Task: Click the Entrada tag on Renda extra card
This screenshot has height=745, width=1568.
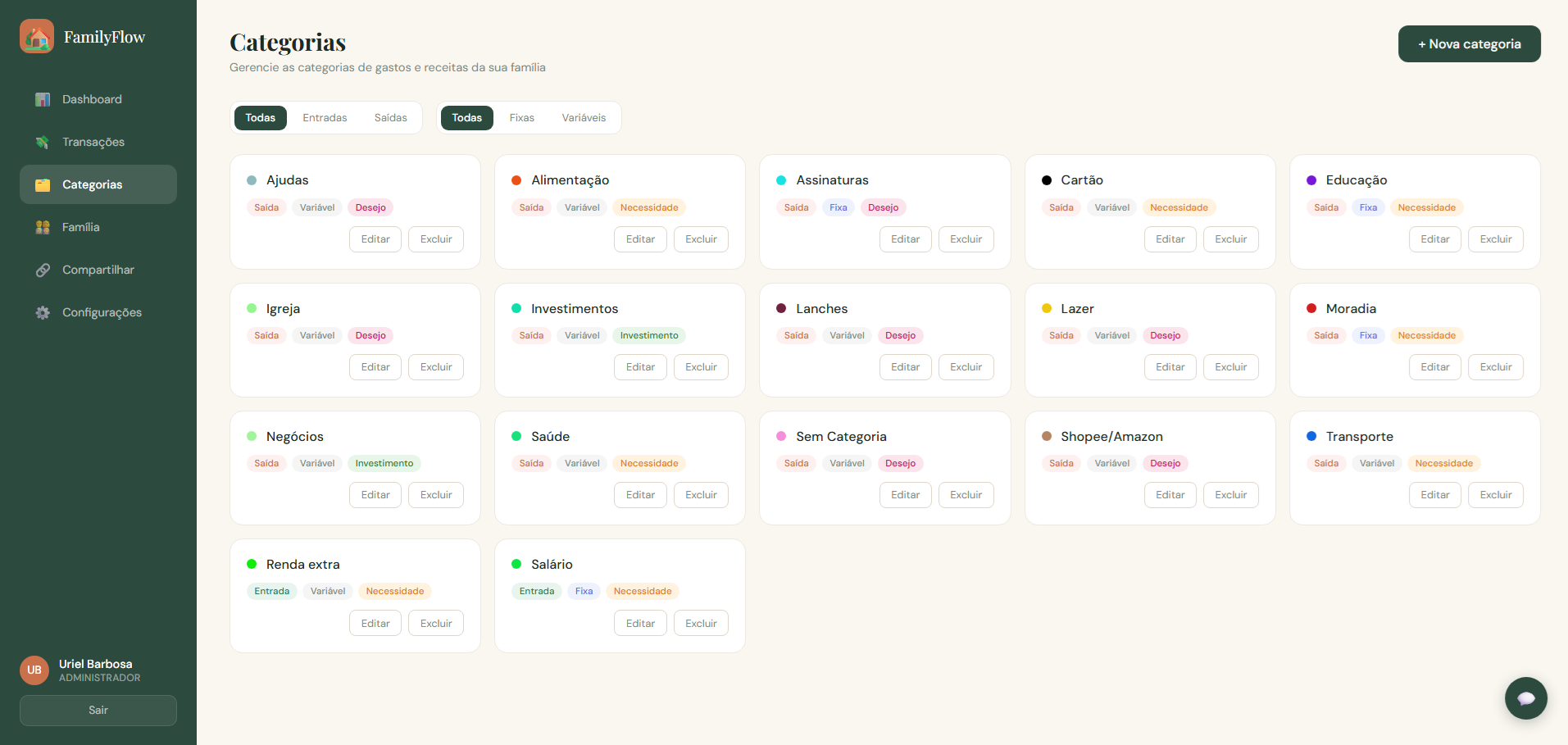Action: pyautogui.click(x=272, y=591)
